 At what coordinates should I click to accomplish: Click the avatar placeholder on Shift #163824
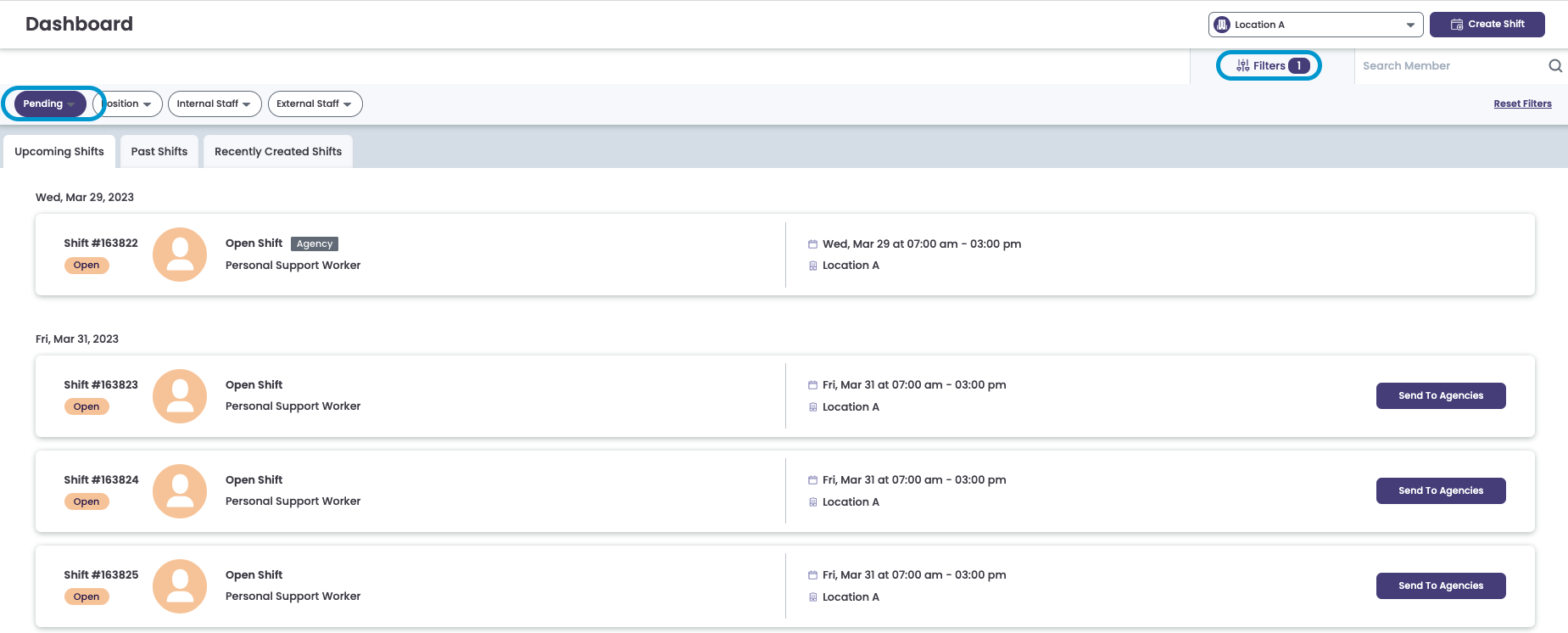pos(180,490)
